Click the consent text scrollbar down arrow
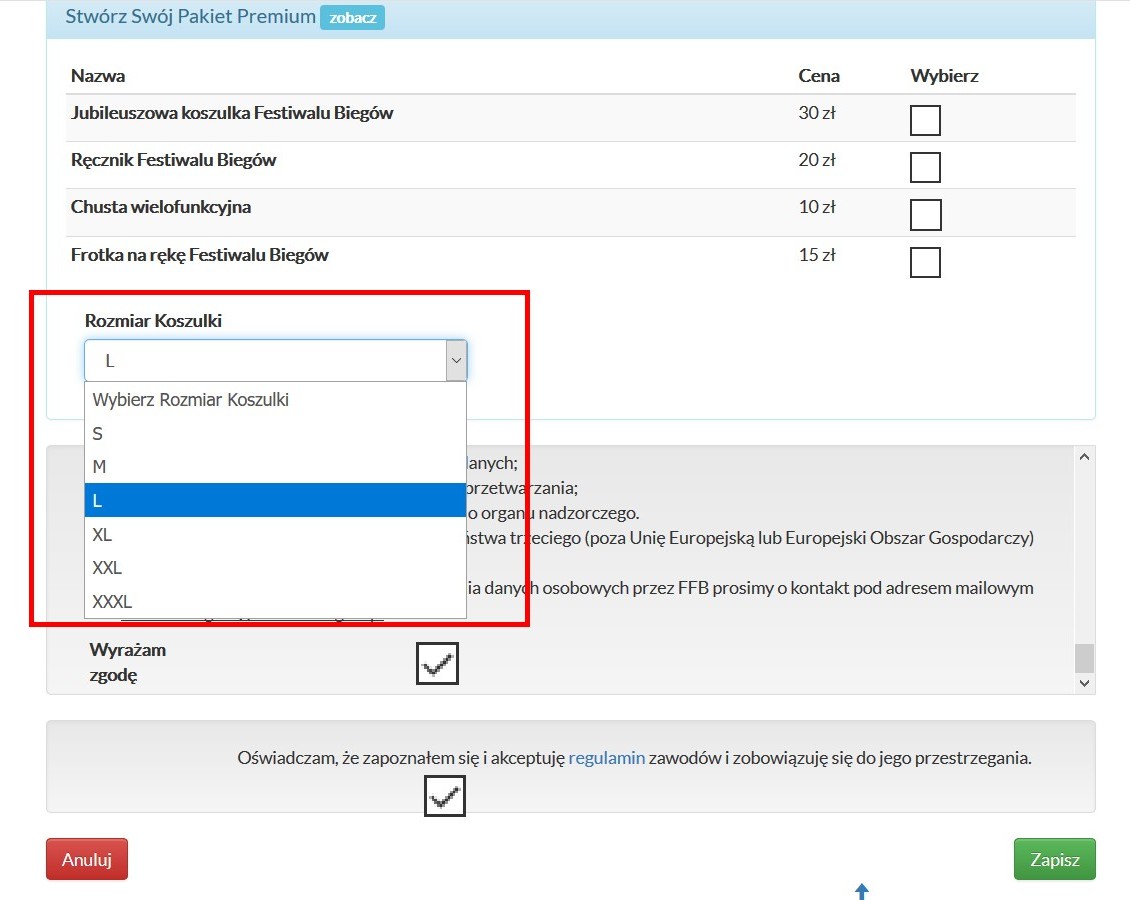This screenshot has height=900, width=1130. click(1084, 683)
